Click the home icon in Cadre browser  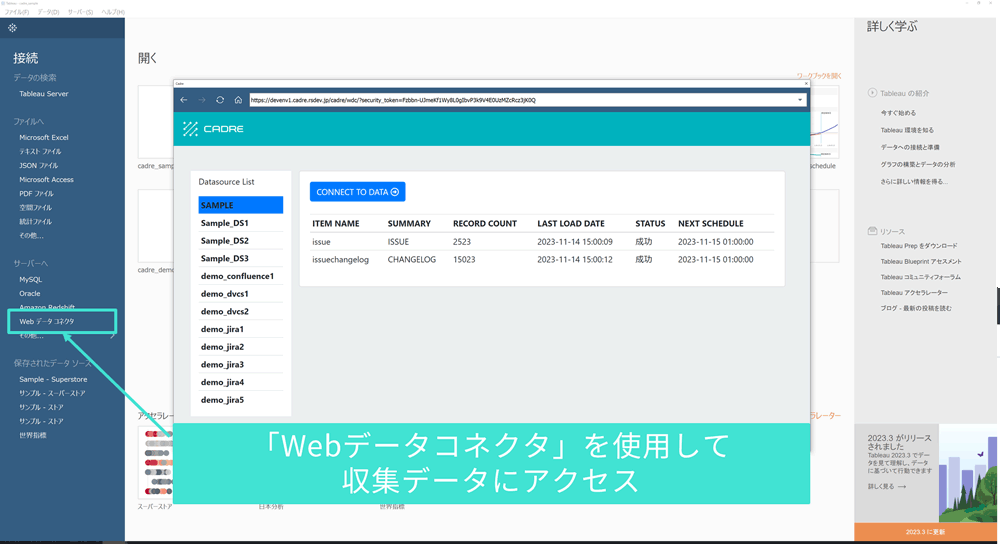click(x=238, y=100)
